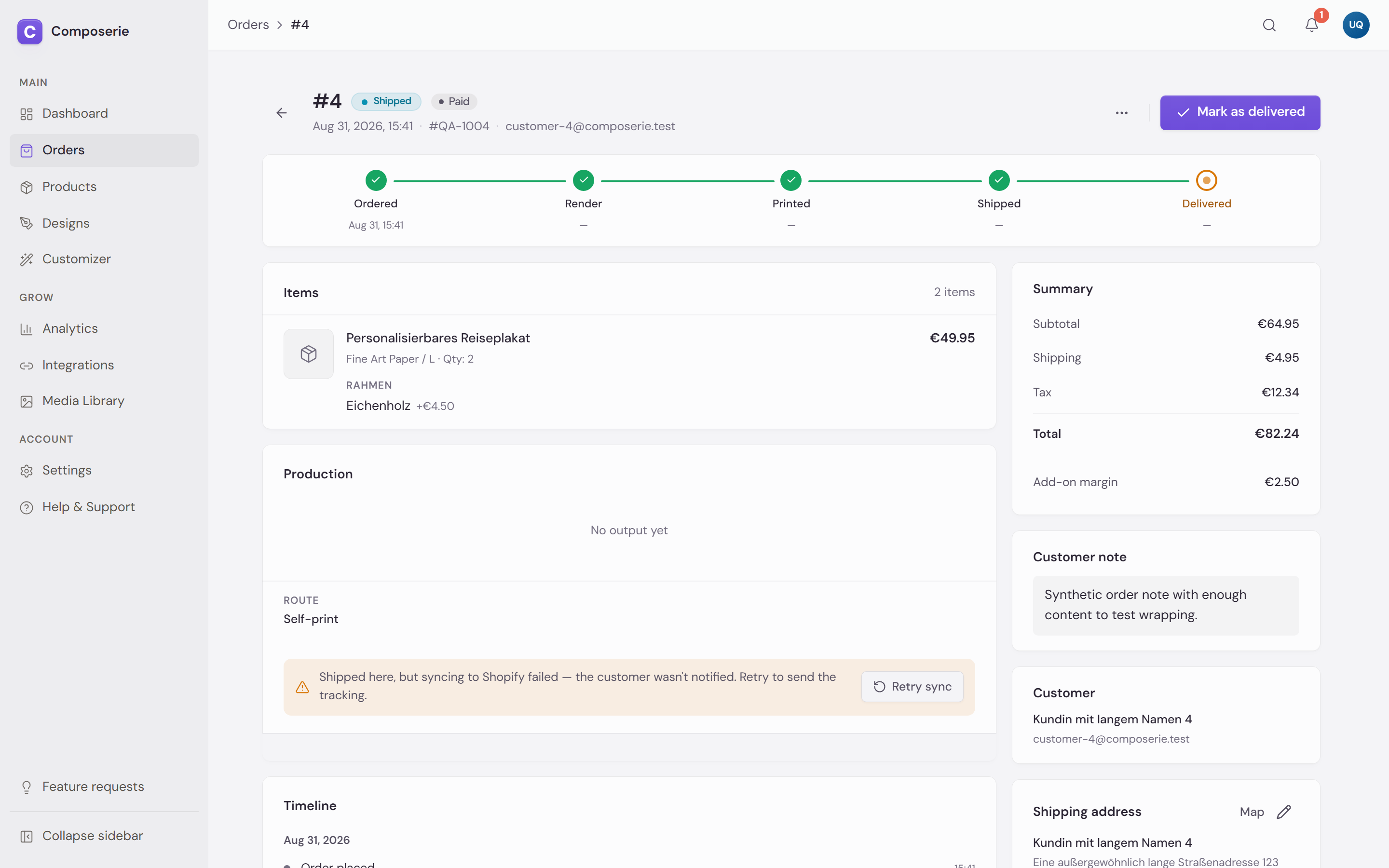
Task: Open Dashboard in the sidebar
Action: pos(104,113)
